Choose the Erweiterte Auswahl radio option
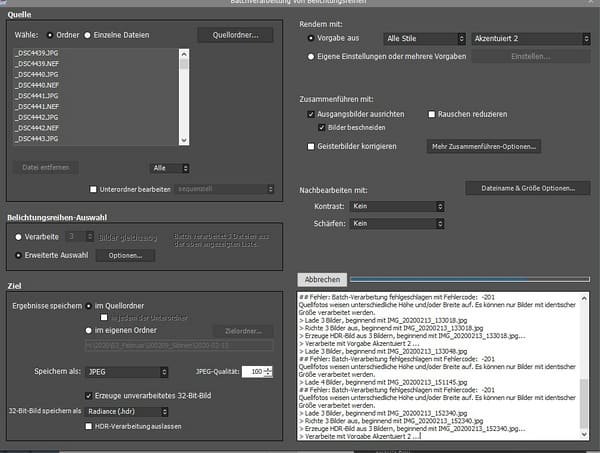Screen dimensions: 600x453 point(18,256)
